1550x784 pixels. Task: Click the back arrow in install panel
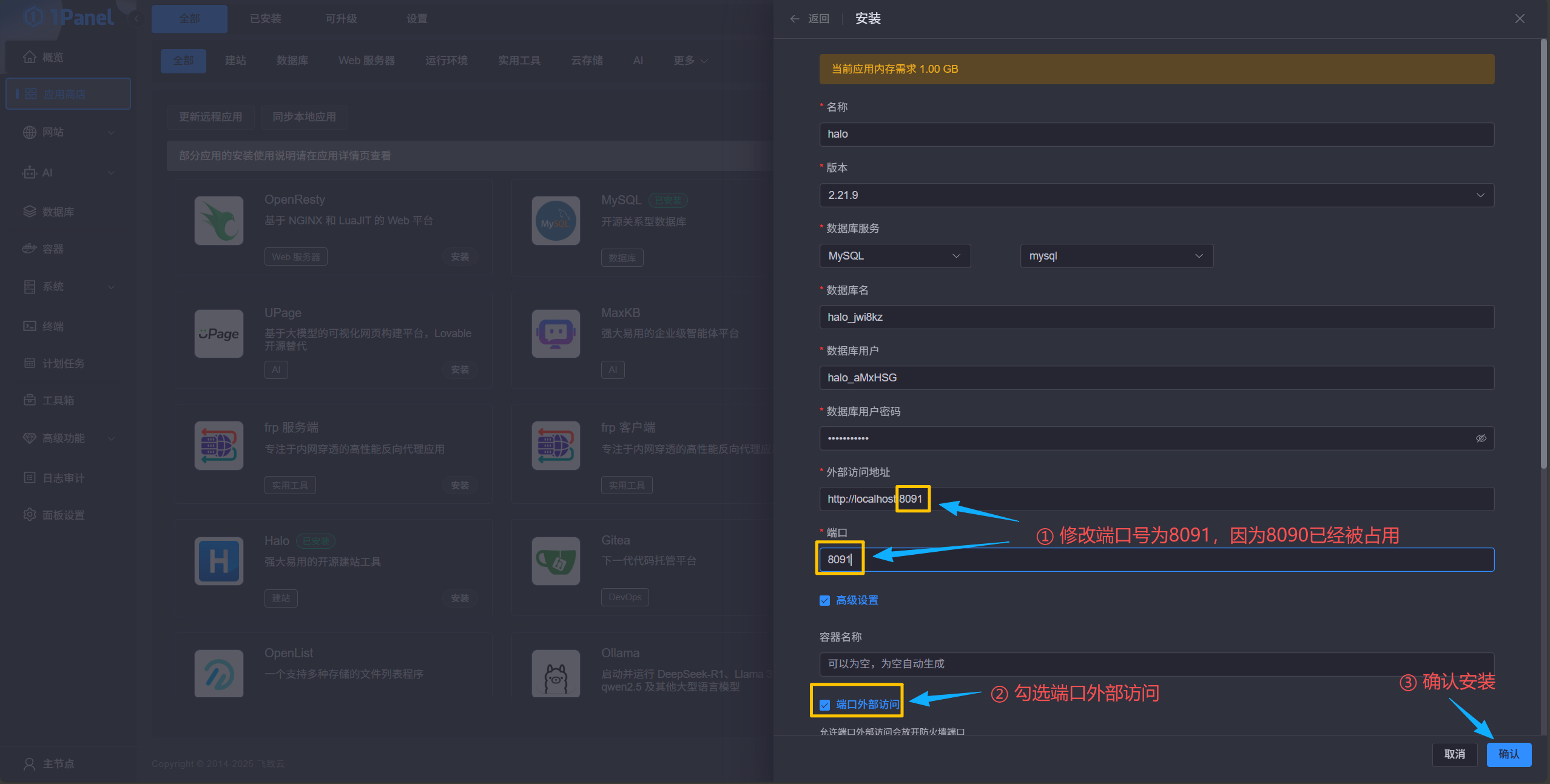[x=795, y=19]
